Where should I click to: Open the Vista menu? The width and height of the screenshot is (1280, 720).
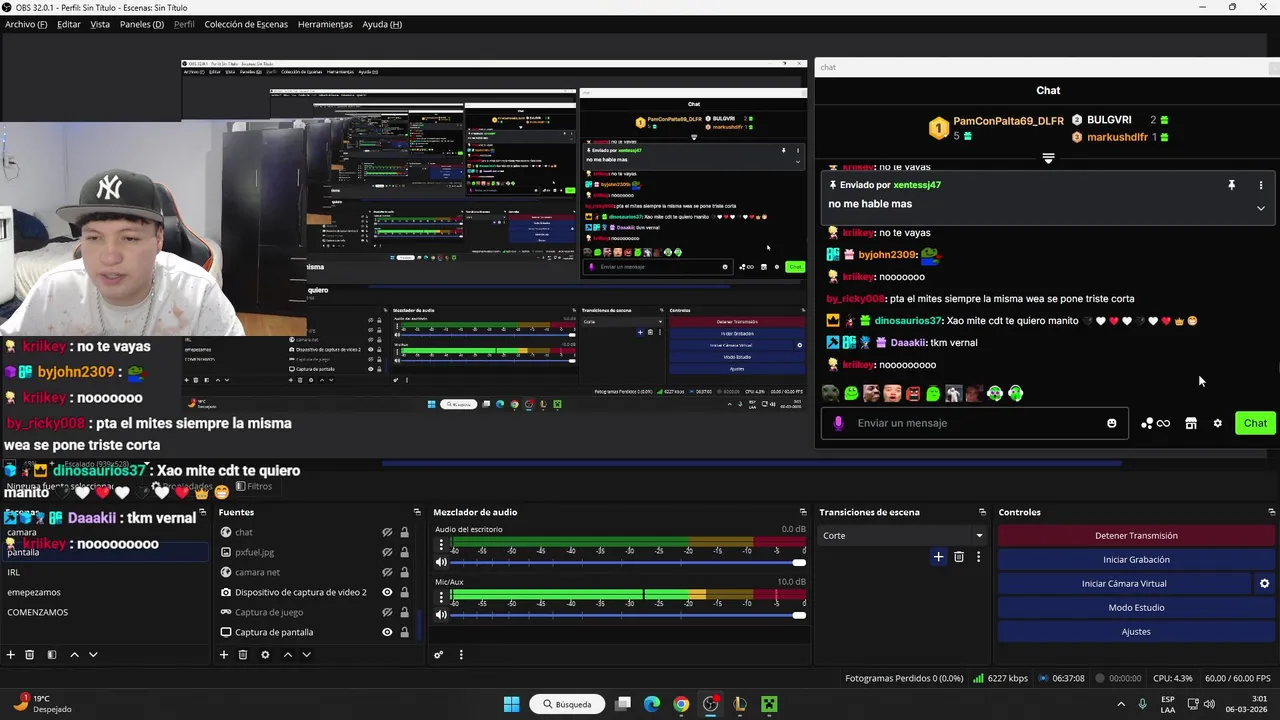[100, 24]
